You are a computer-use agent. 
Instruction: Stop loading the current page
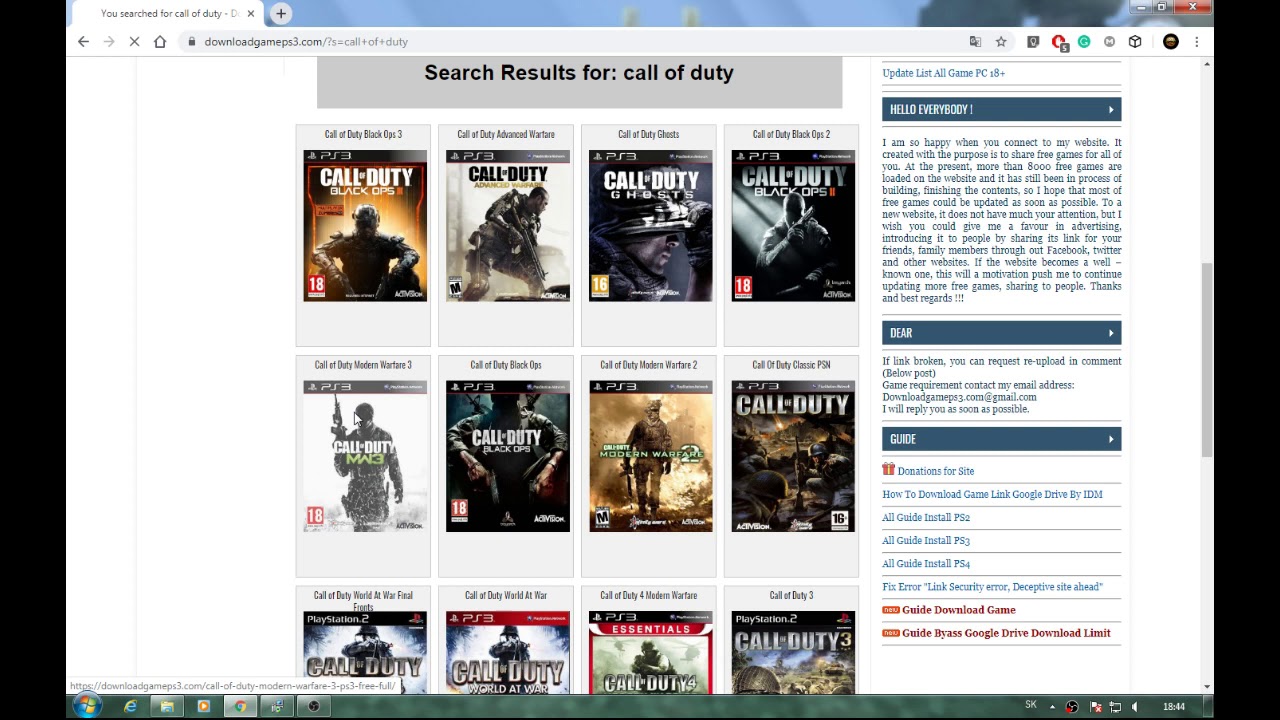134,42
